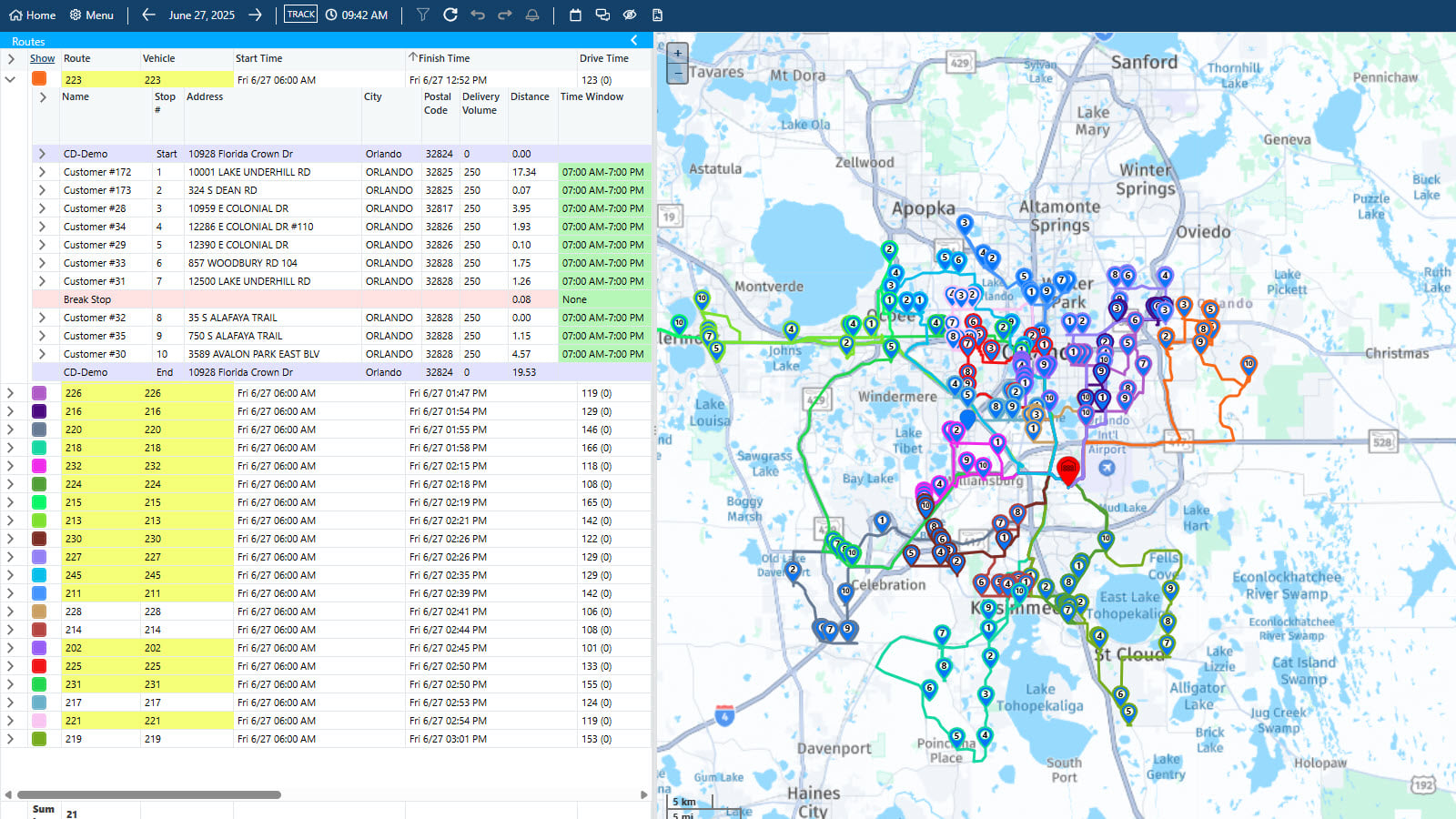Open the chat messages icon
The image size is (1456, 819).
tap(602, 15)
